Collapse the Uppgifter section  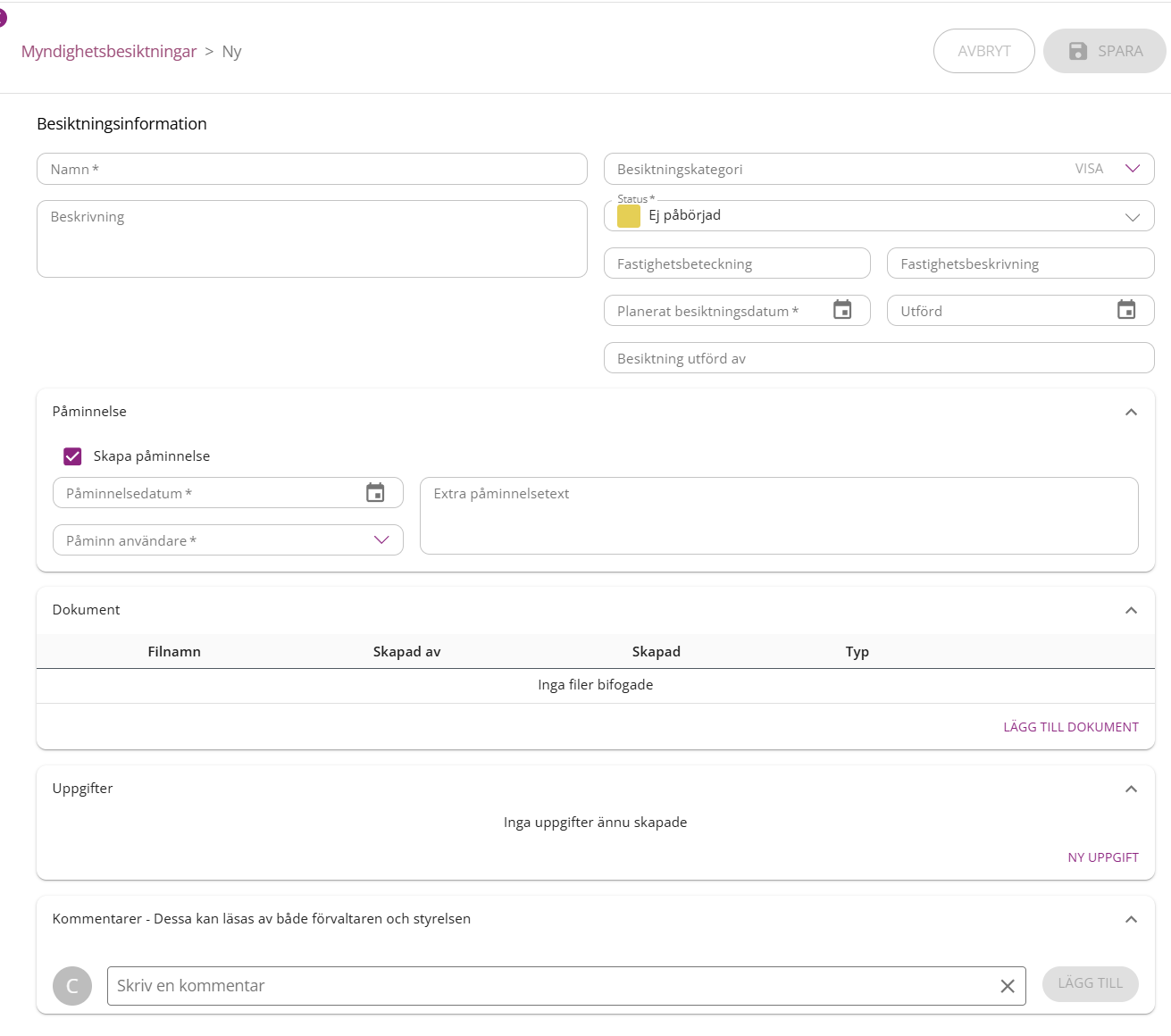point(1131,789)
